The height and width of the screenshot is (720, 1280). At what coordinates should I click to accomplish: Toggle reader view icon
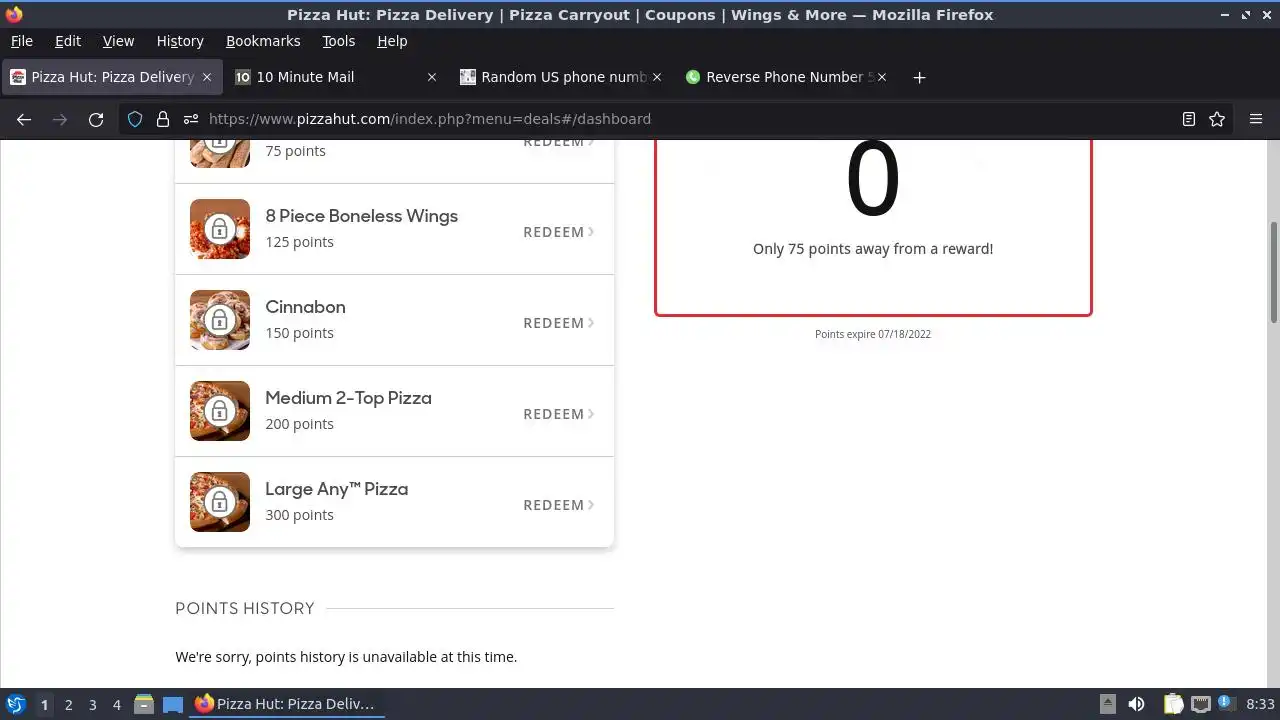(x=1189, y=119)
